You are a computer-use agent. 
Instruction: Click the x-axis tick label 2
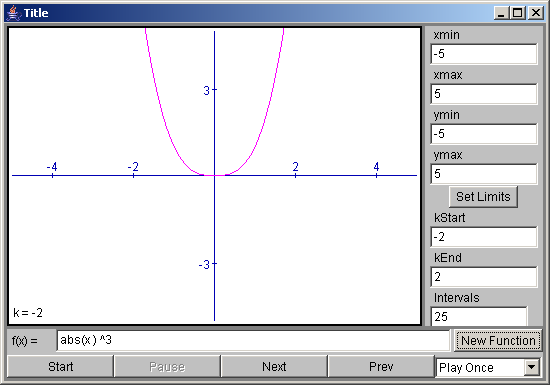(x=295, y=167)
